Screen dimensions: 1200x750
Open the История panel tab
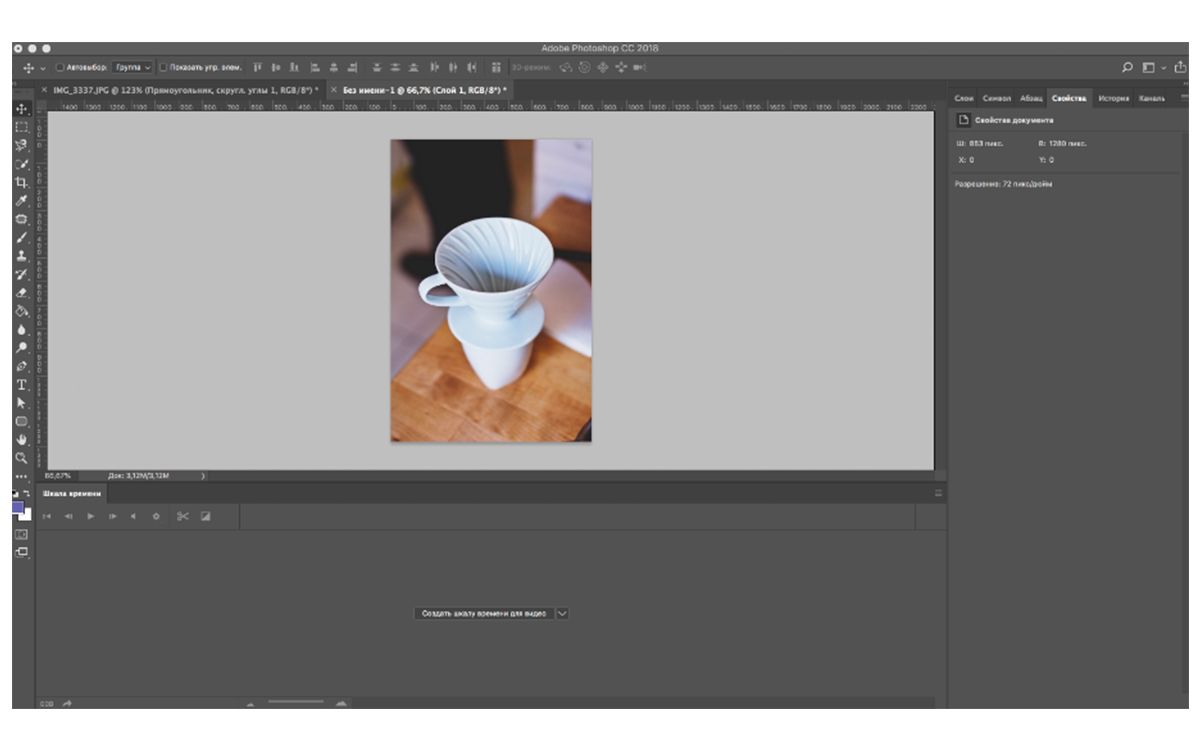point(1112,98)
